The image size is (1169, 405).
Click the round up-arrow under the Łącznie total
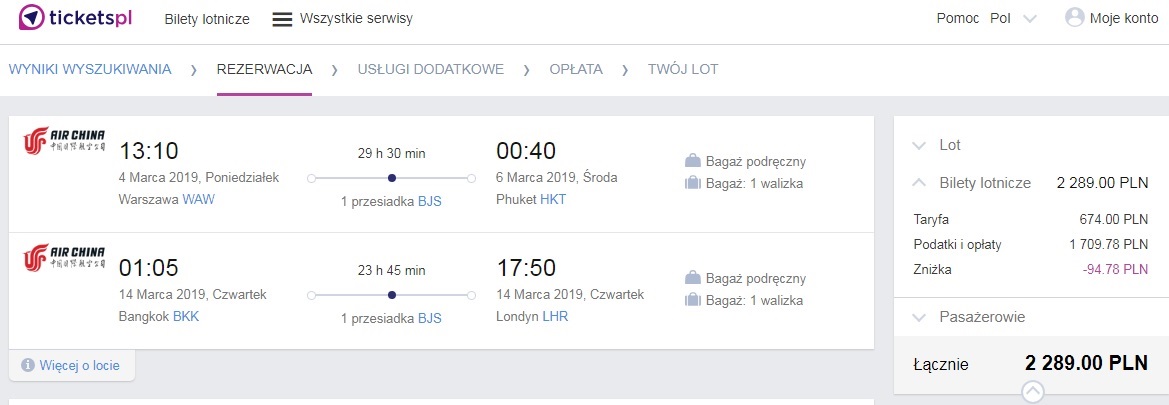pyautogui.click(x=1033, y=391)
